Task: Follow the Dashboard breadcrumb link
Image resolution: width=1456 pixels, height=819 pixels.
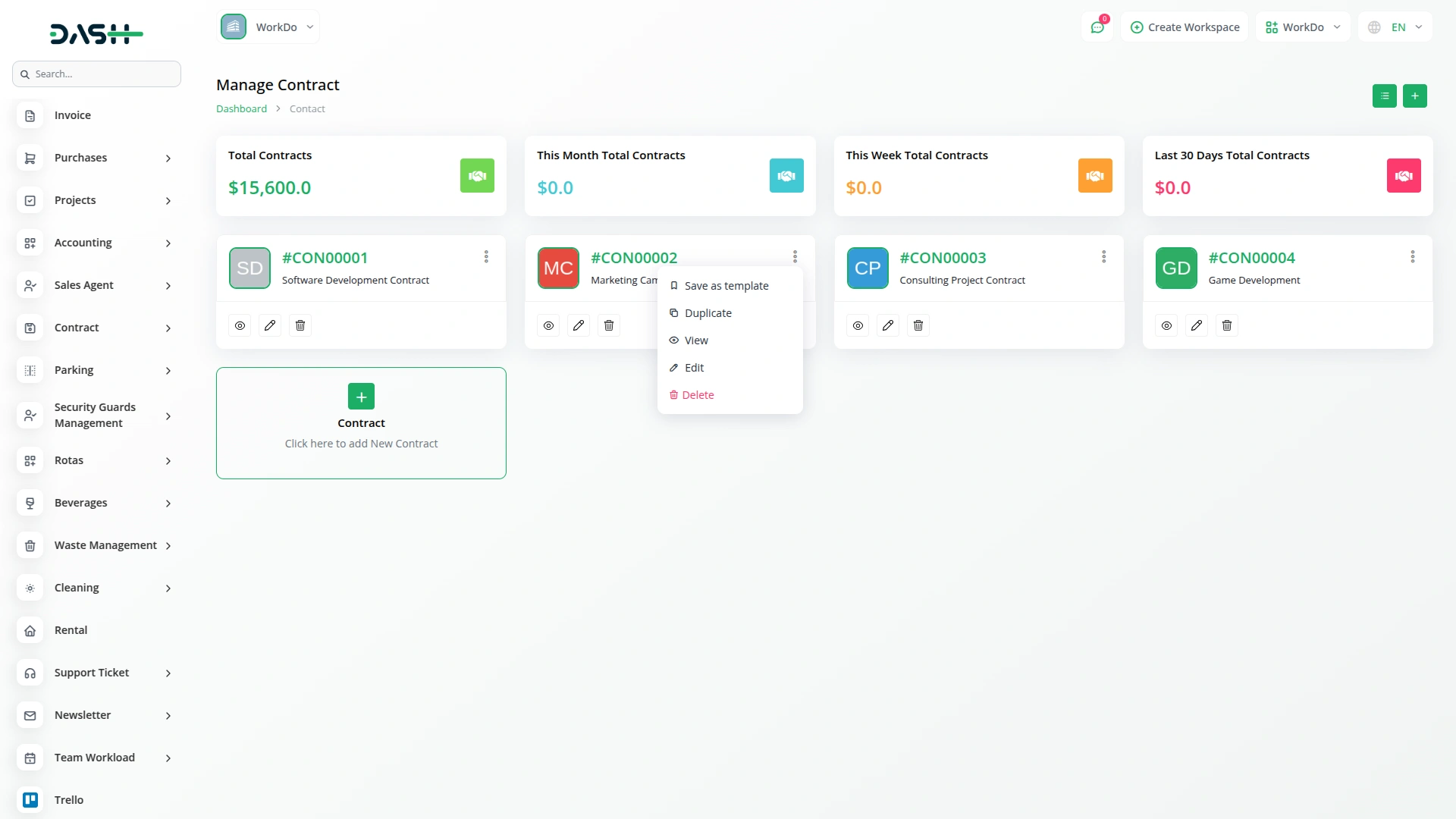Action: 241,108
